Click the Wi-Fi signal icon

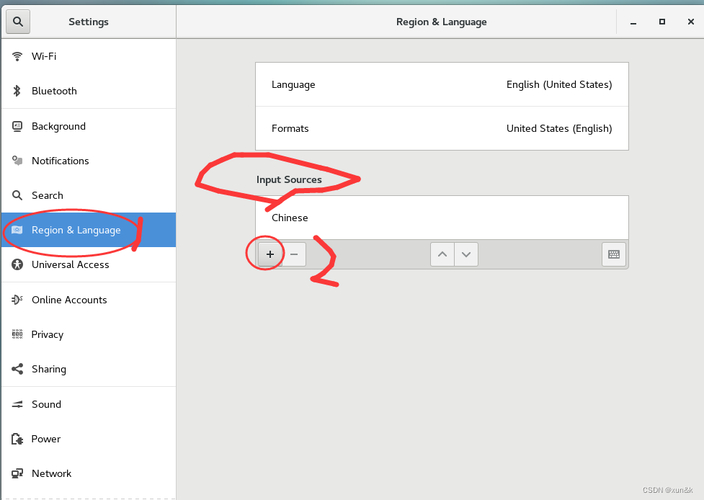coord(17,56)
